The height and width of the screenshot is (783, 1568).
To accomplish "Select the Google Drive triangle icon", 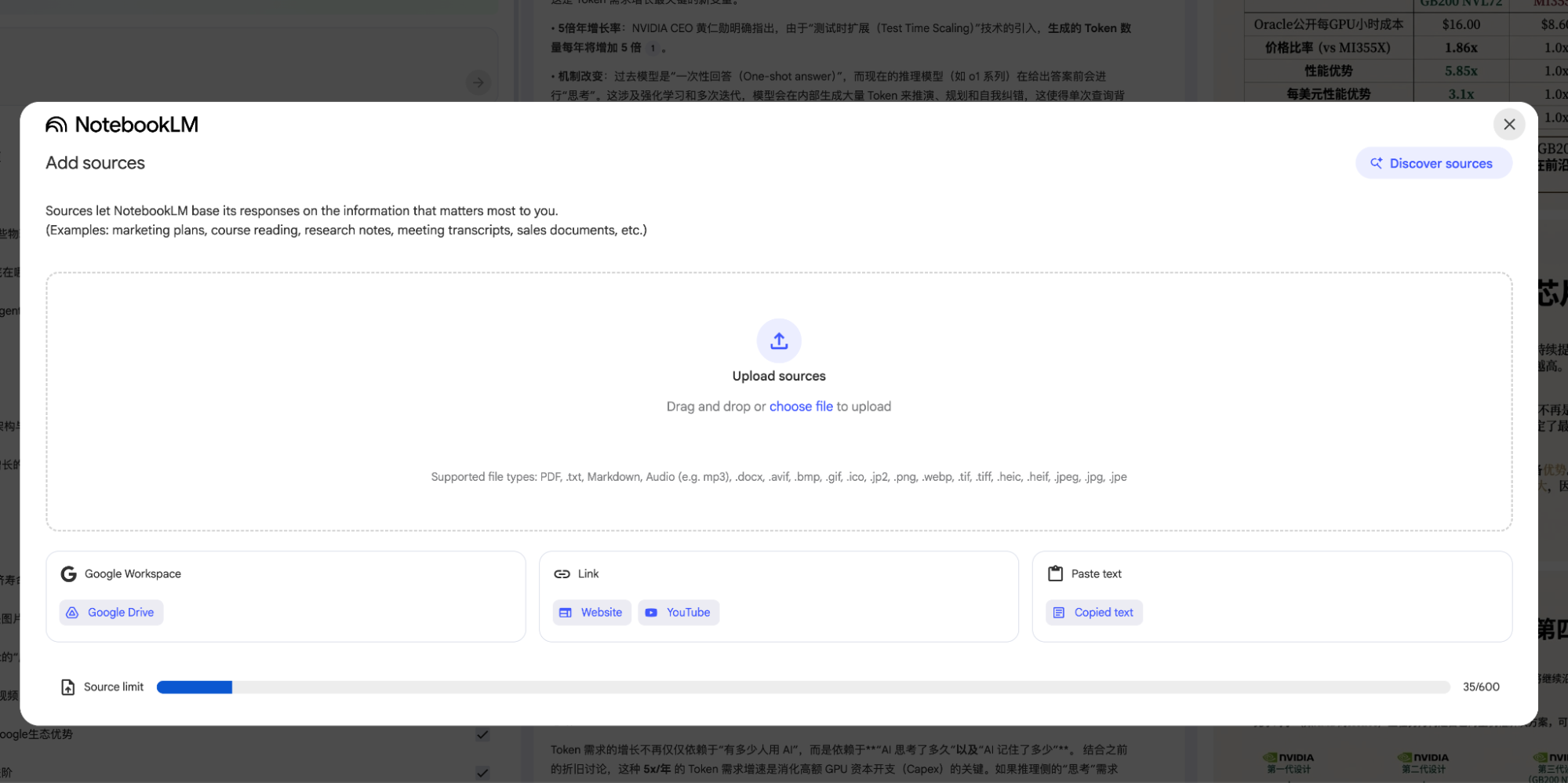I will 72,612.
